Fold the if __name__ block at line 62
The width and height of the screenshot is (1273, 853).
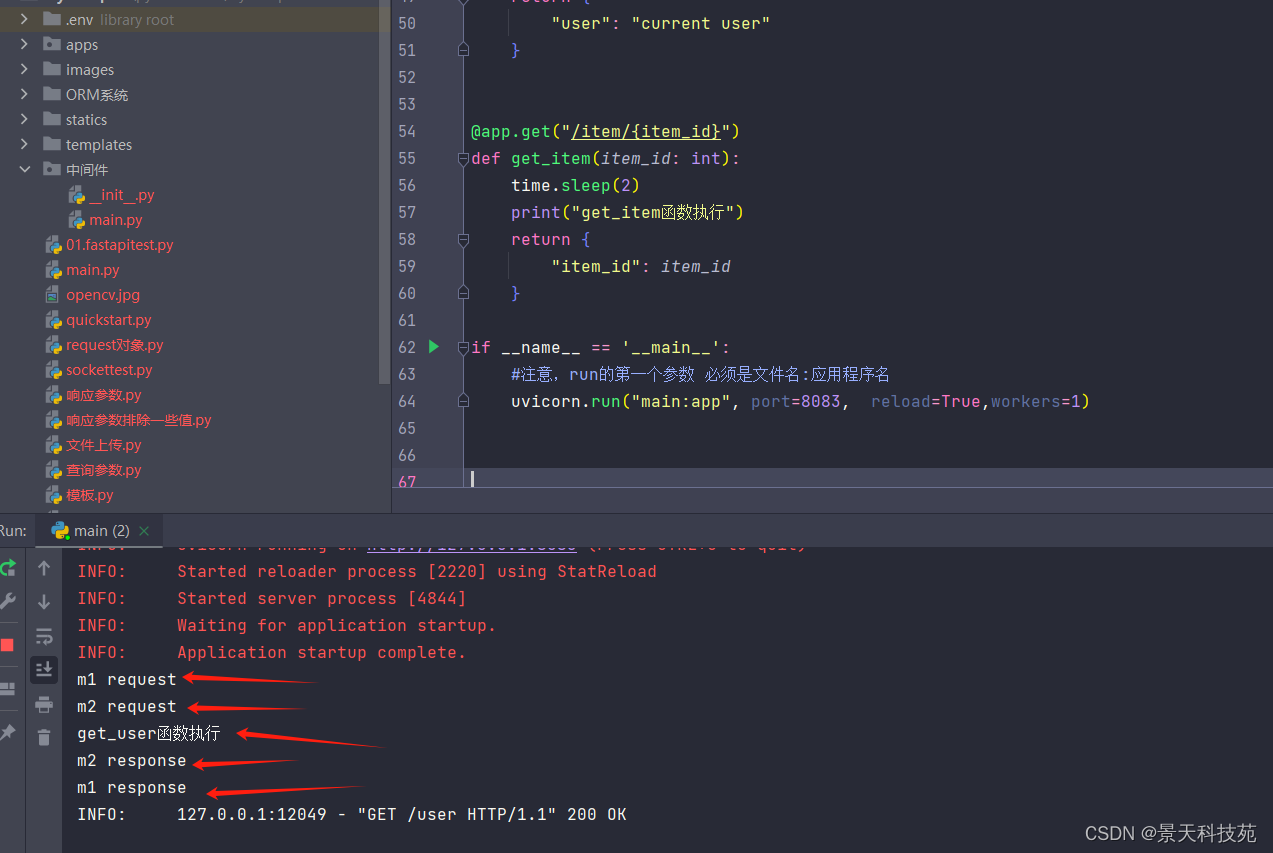(x=463, y=347)
